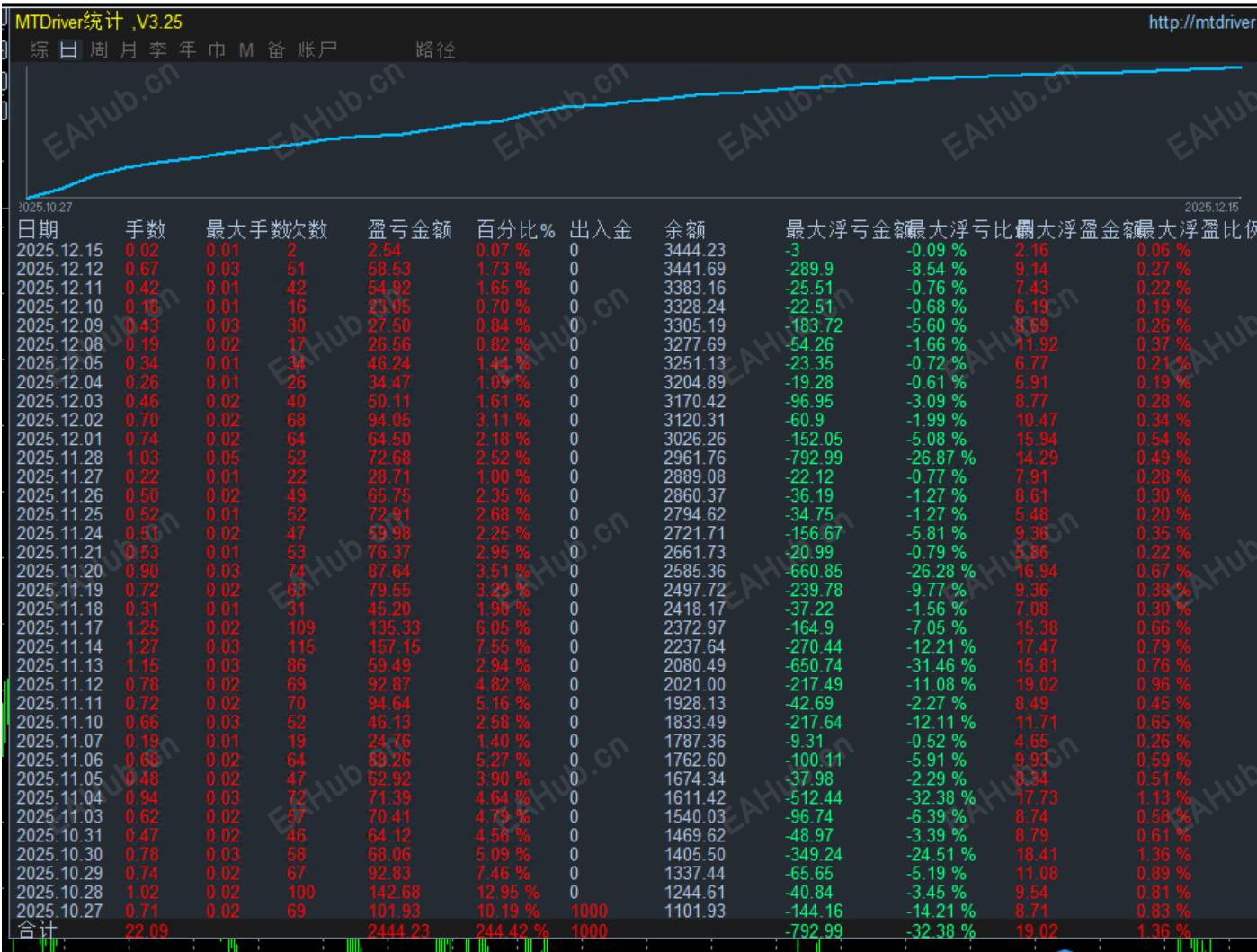This screenshot has height=952, width=1257.
Task: Click the 百分比% column header
Action: pos(516,230)
